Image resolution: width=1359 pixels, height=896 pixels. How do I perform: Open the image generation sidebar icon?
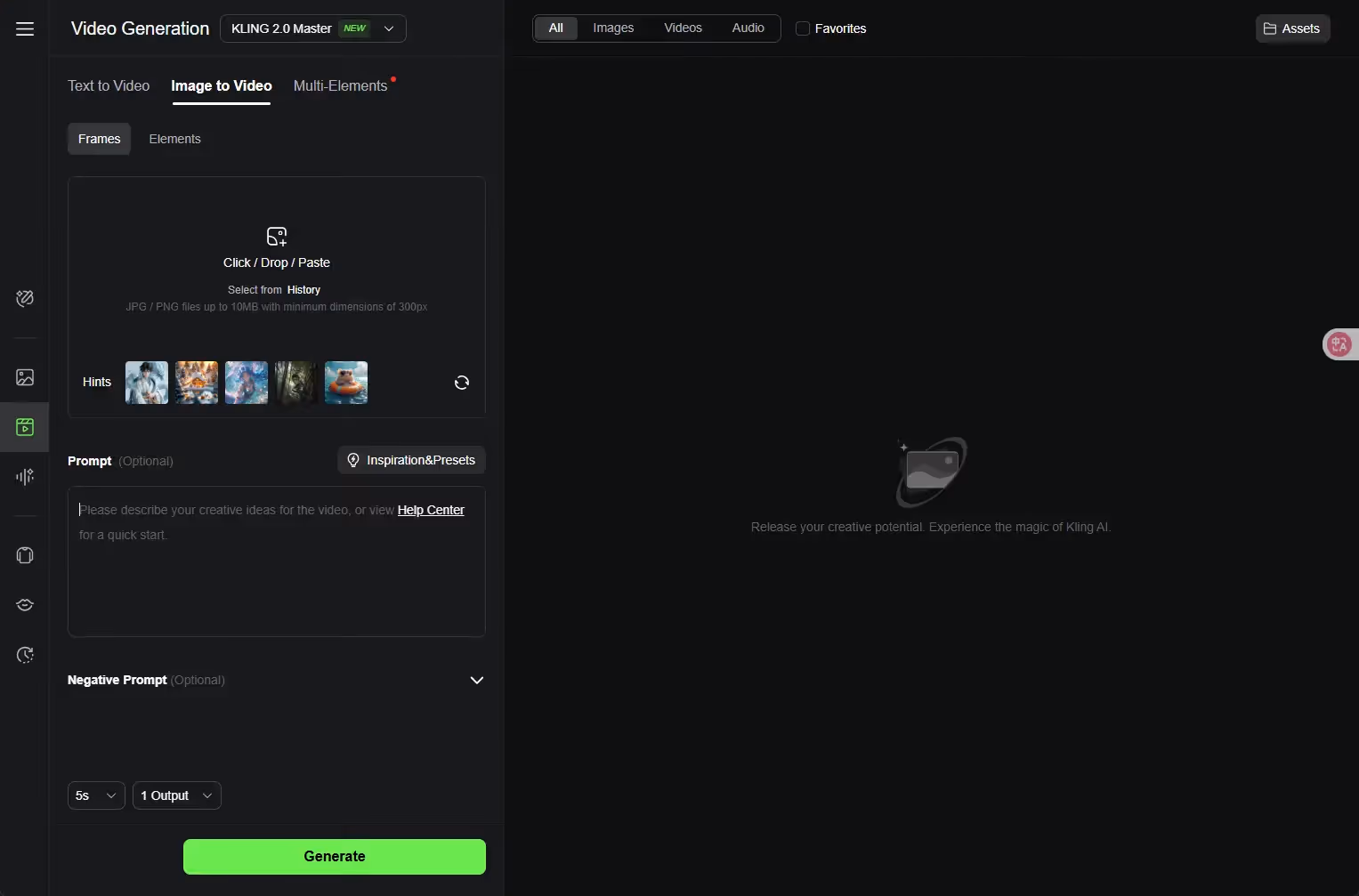(x=25, y=377)
